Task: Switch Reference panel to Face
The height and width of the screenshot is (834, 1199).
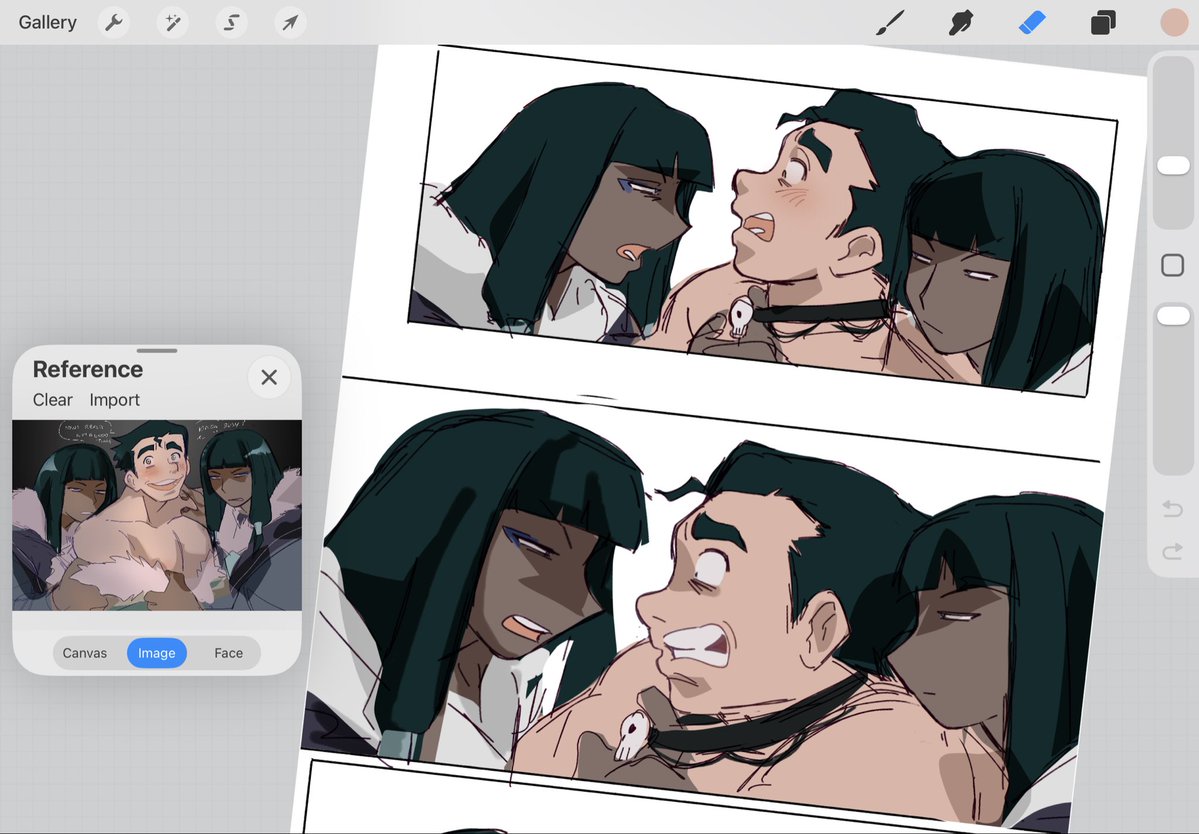Action: coord(228,653)
